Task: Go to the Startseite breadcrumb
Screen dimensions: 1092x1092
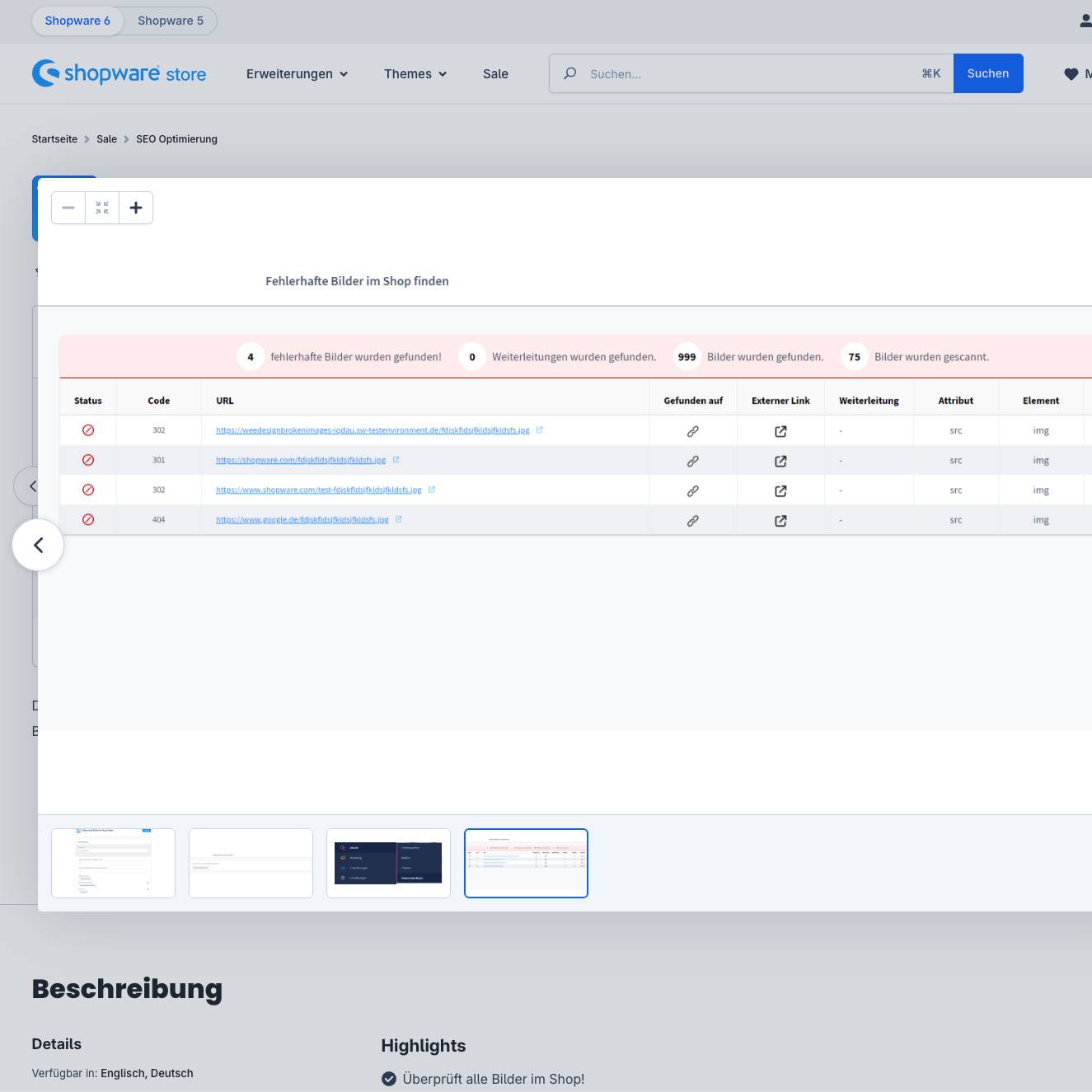Action: click(54, 139)
